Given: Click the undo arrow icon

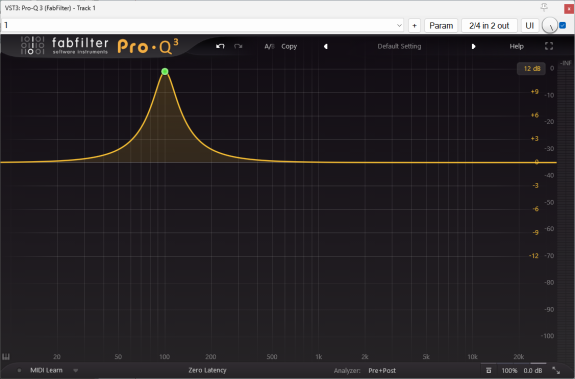Looking at the screenshot, I should [x=220, y=46].
